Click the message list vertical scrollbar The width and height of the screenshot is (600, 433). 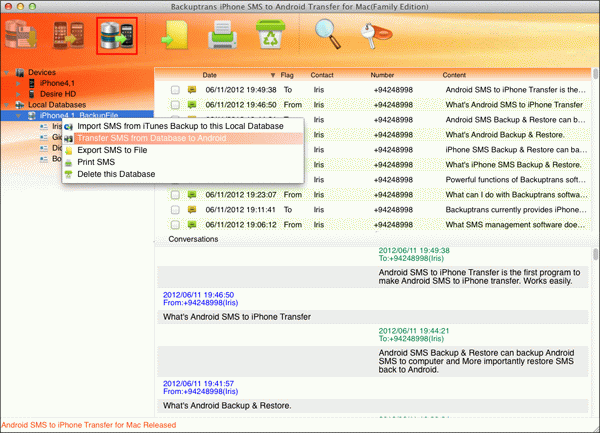[595, 74]
